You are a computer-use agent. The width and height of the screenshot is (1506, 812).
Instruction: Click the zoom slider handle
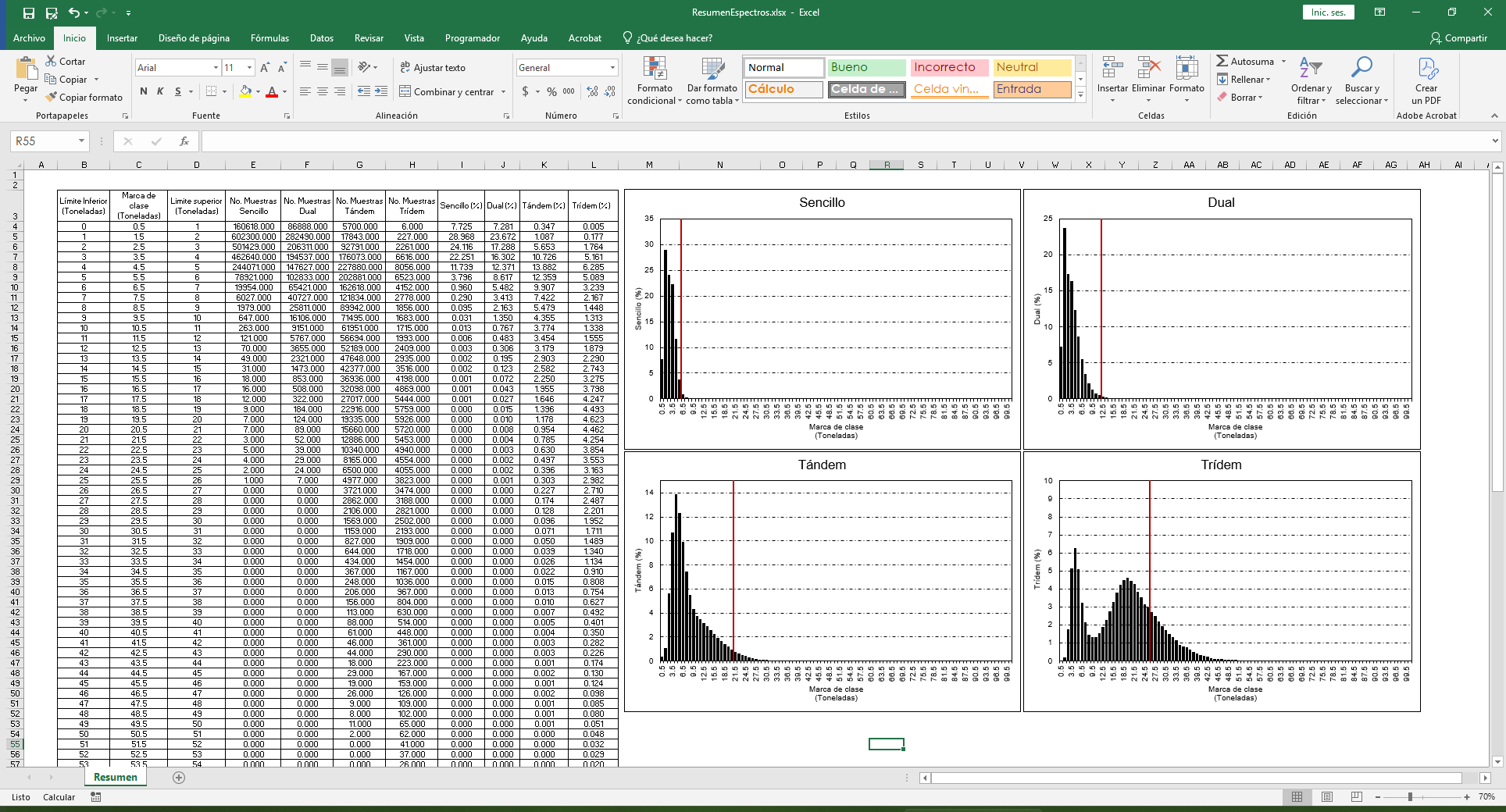click(1410, 797)
